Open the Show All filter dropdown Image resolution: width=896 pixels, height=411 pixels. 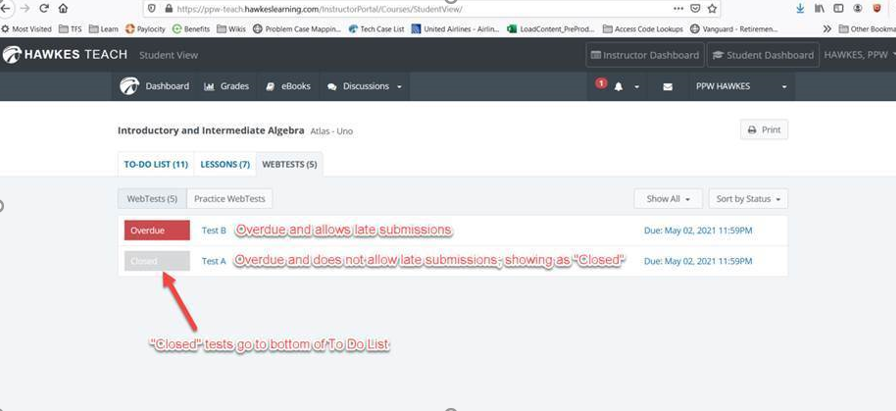668,199
